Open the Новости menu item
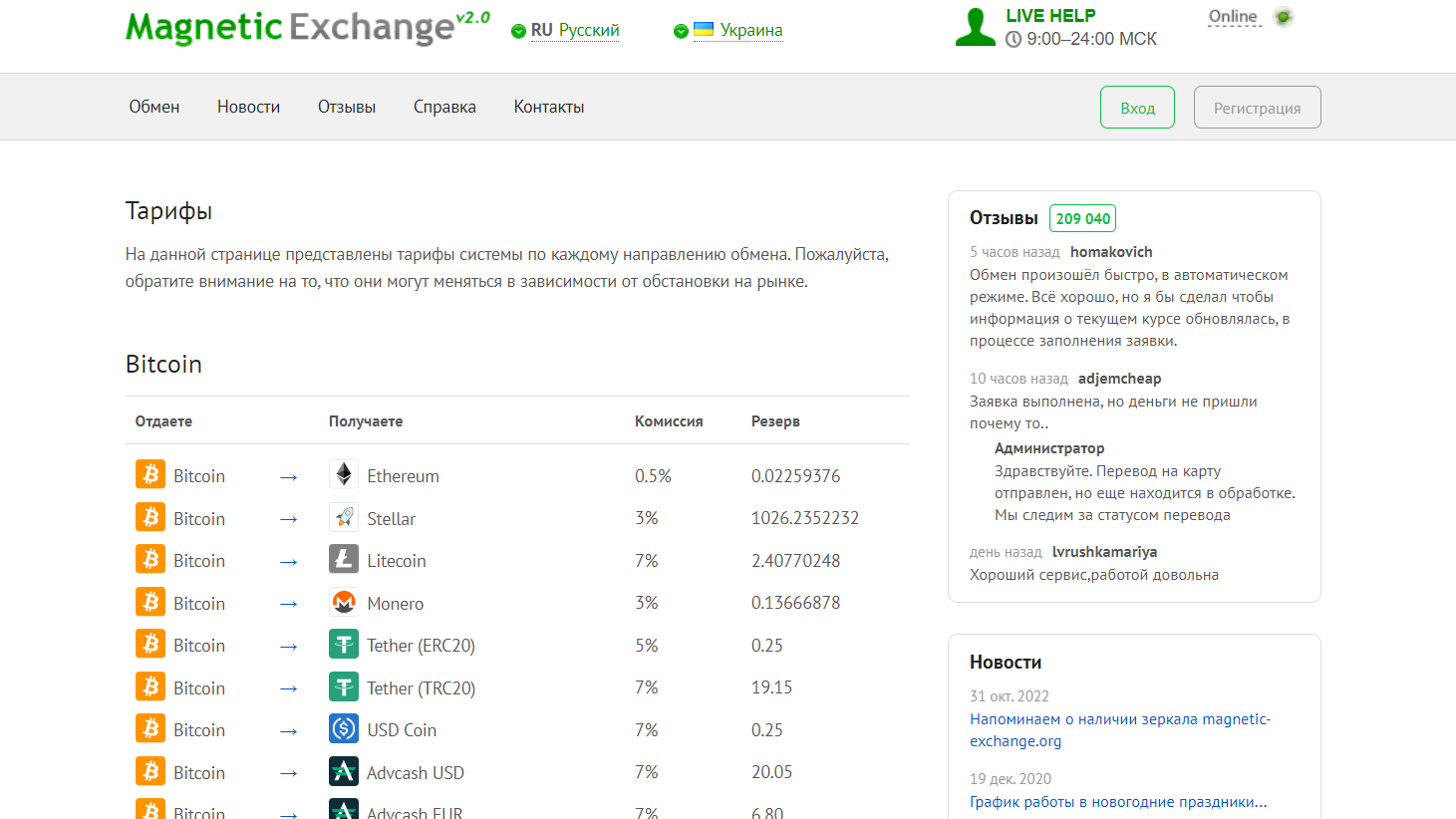 coord(248,107)
